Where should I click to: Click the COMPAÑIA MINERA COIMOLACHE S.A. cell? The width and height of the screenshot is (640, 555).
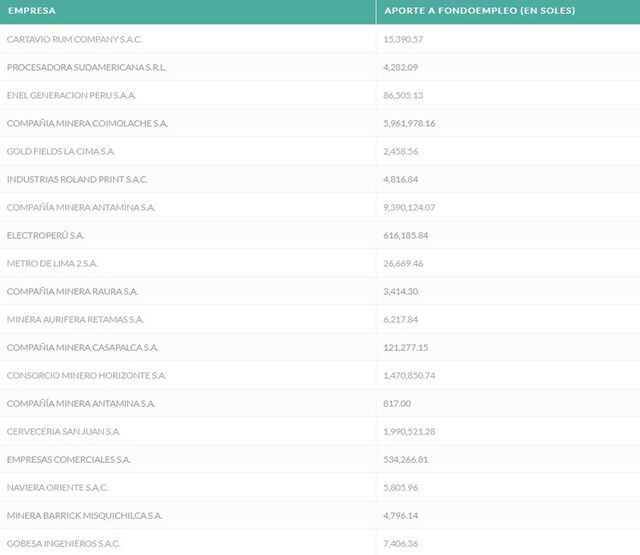click(87, 123)
